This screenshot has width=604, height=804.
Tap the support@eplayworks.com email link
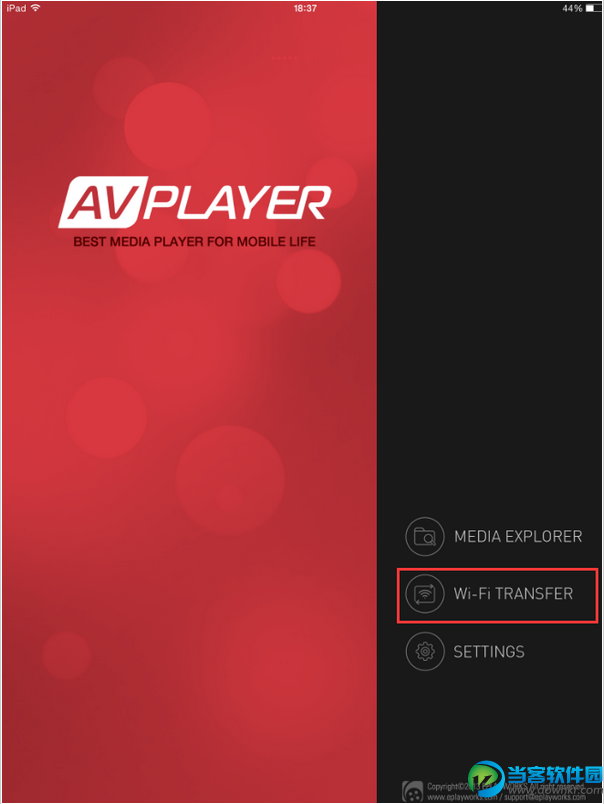coord(545,797)
